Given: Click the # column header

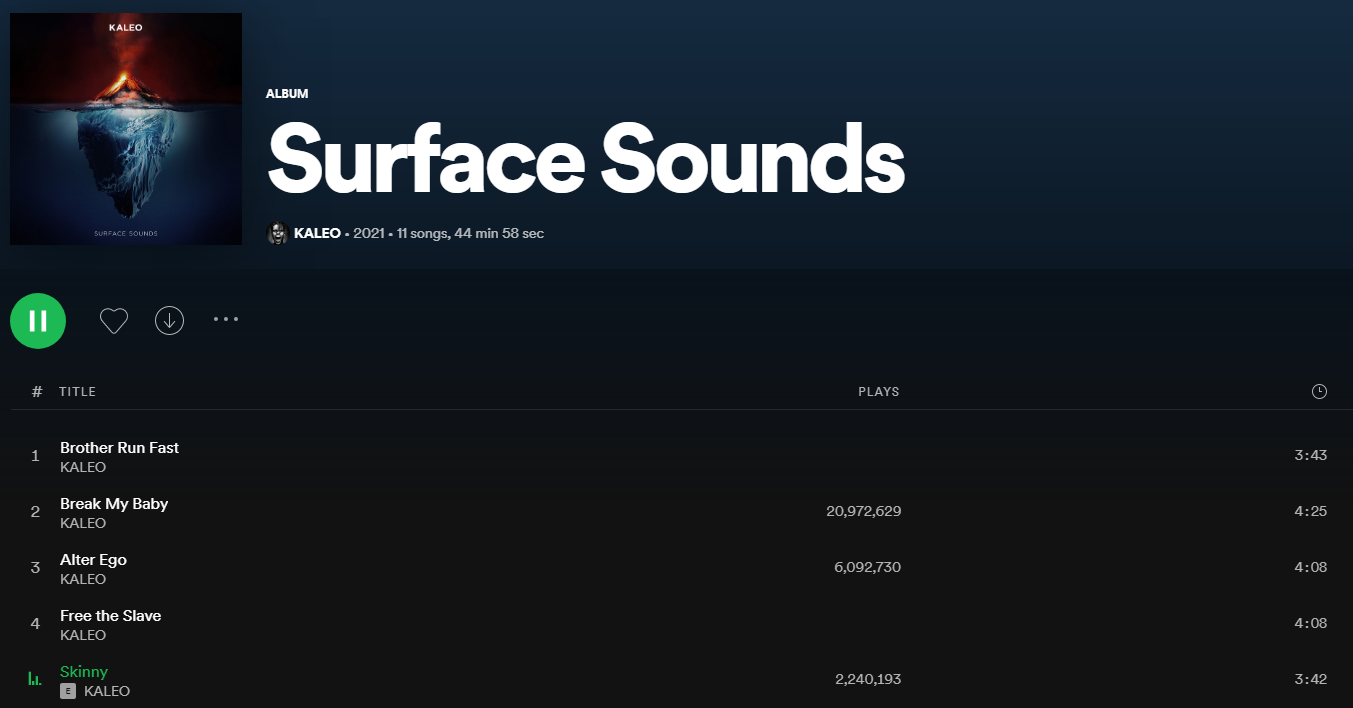Looking at the screenshot, I should [37, 391].
